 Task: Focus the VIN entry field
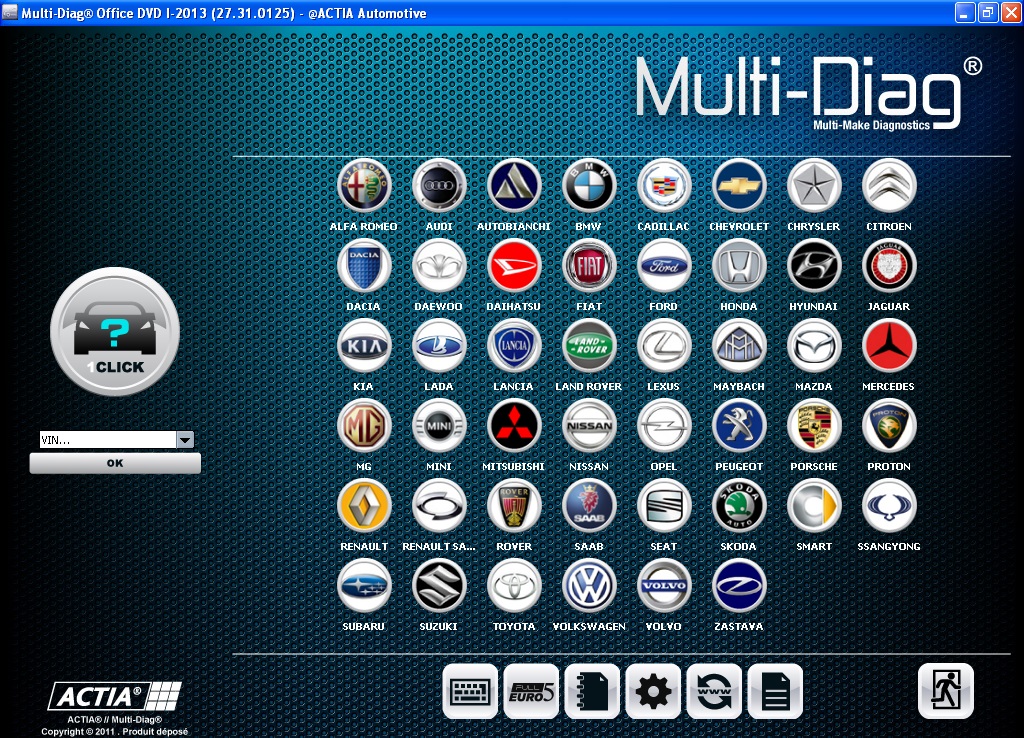tap(108, 440)
